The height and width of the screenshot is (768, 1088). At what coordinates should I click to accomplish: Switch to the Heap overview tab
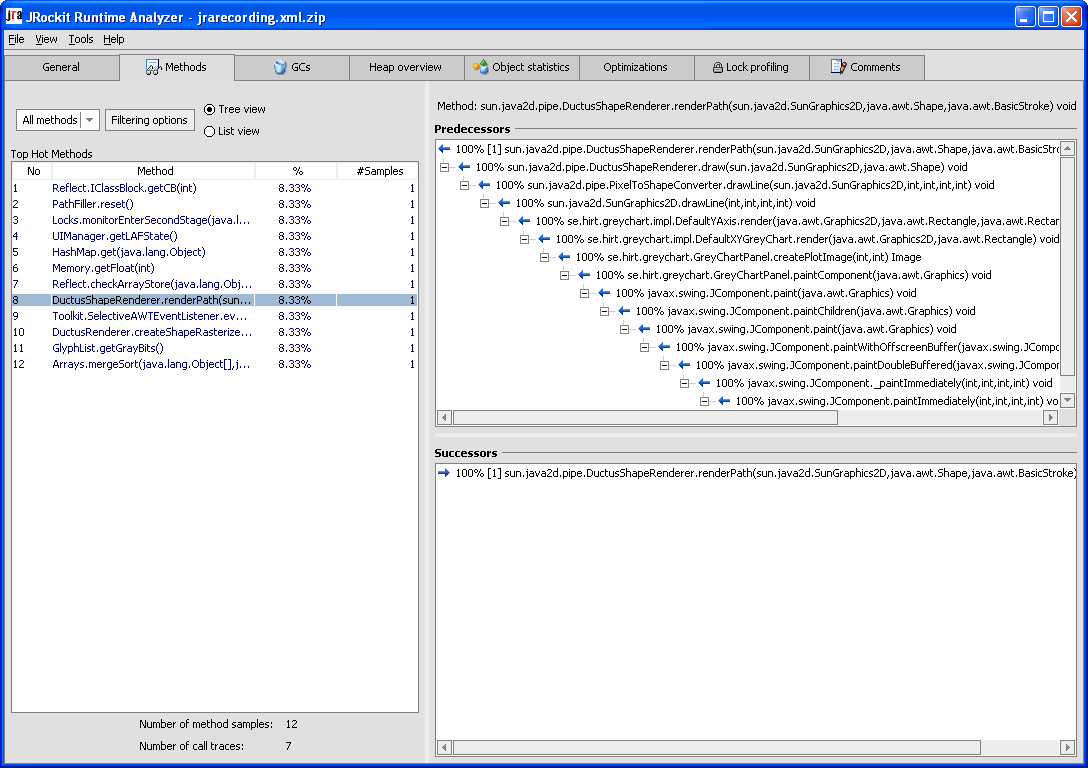point(405,67)
